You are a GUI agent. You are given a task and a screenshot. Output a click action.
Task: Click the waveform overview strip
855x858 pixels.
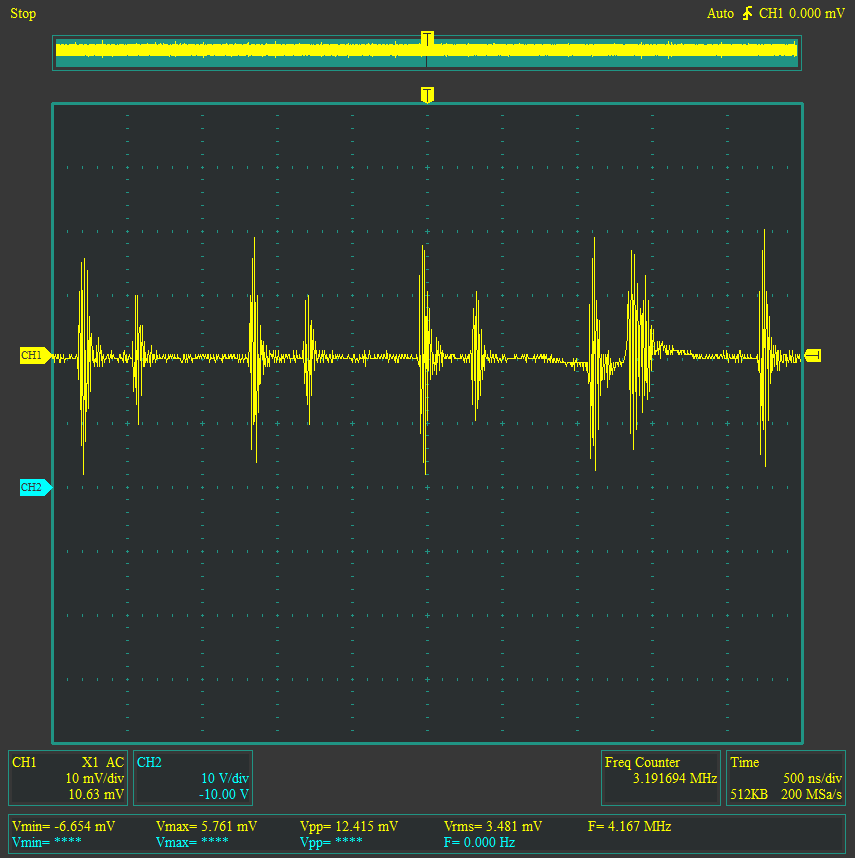(427, 53)
